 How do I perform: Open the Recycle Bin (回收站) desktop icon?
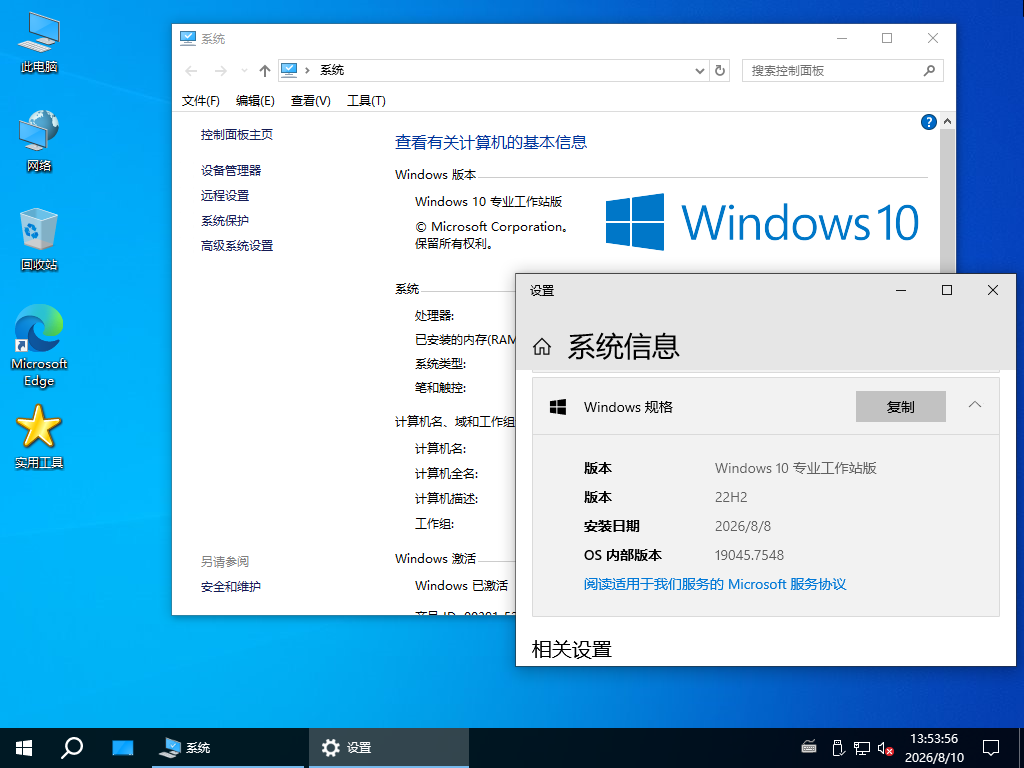coord(39,239)
